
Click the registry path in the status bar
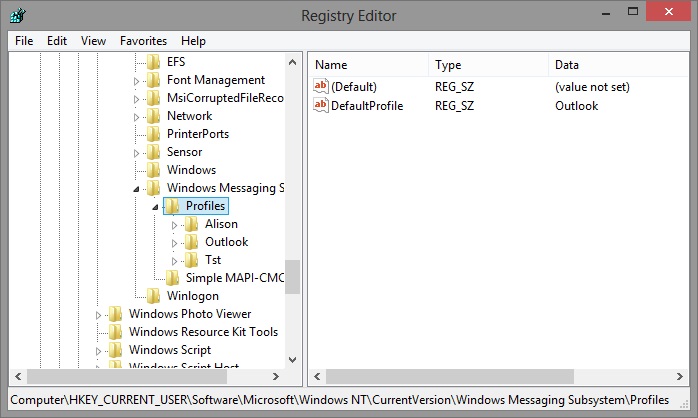[x=339, y=400]
